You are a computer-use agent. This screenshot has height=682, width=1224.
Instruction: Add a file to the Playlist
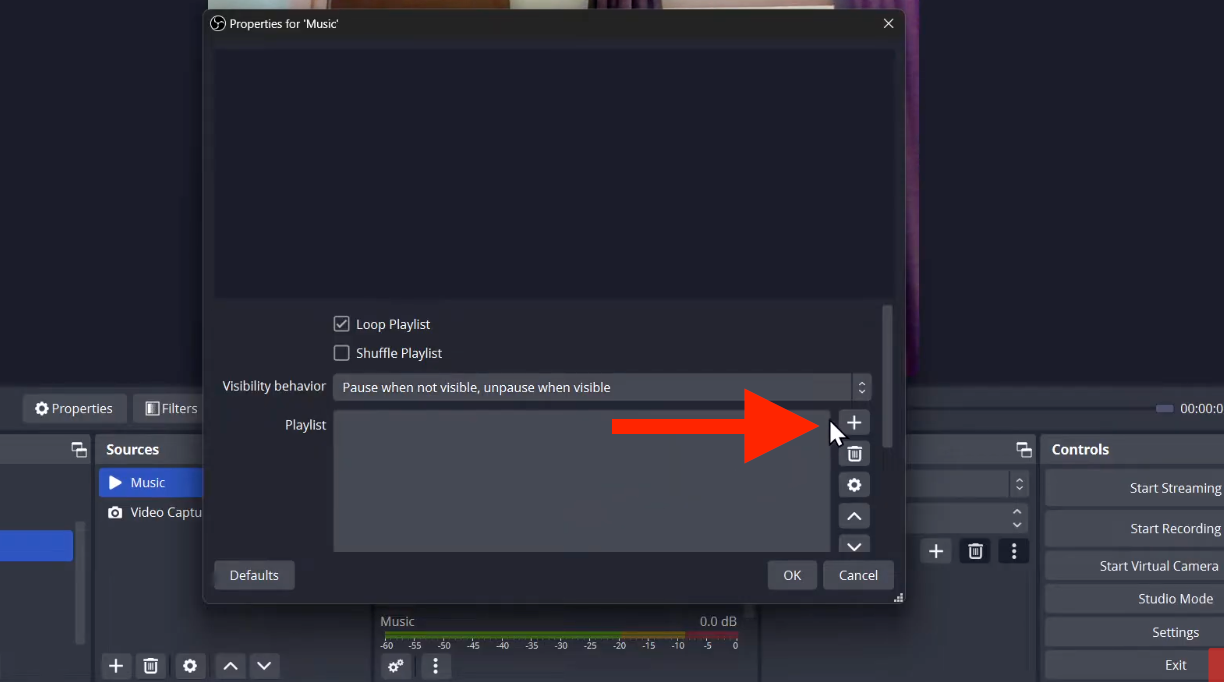tap(854, 423)
